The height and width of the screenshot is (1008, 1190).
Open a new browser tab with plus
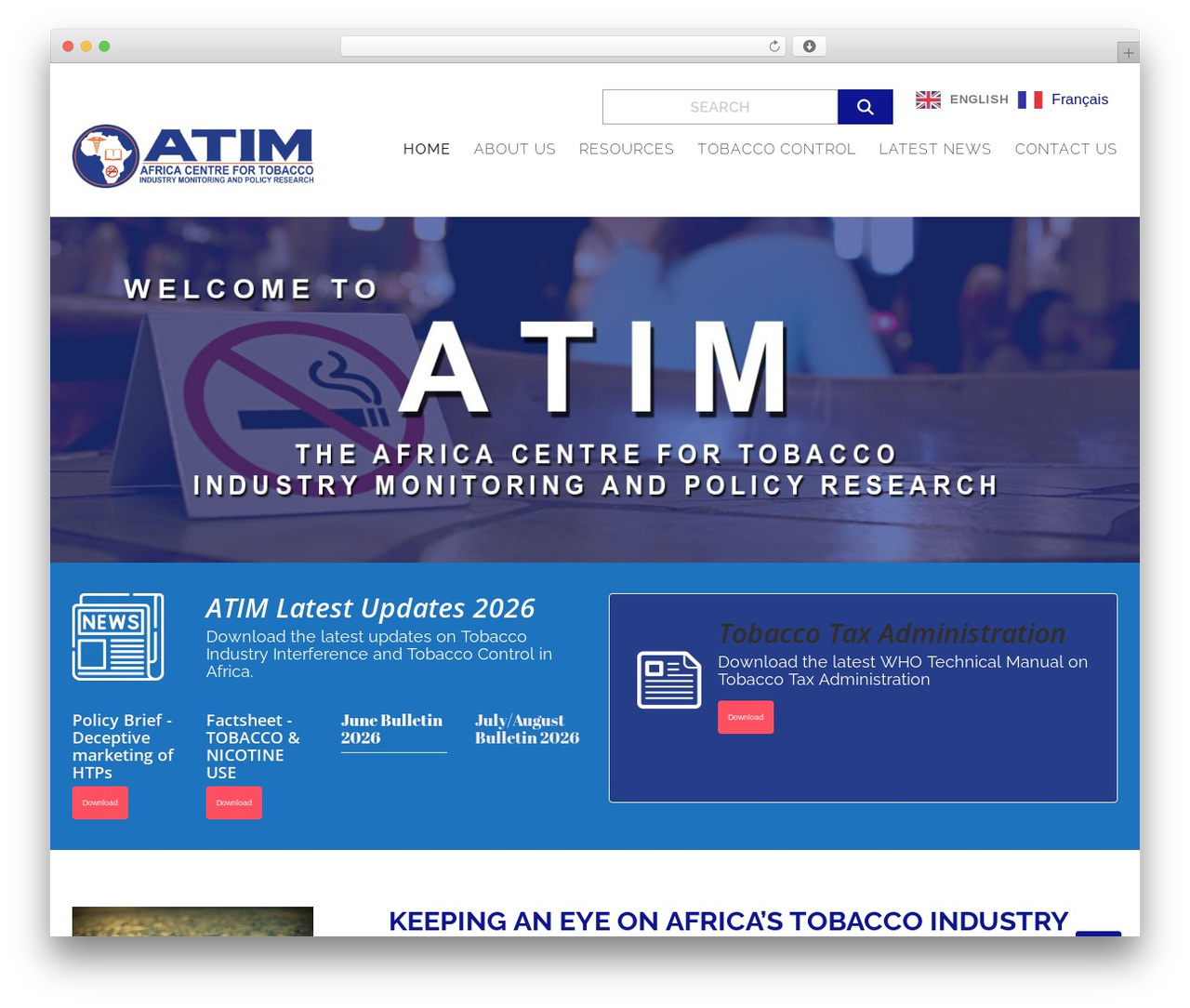coord(1128,53)
